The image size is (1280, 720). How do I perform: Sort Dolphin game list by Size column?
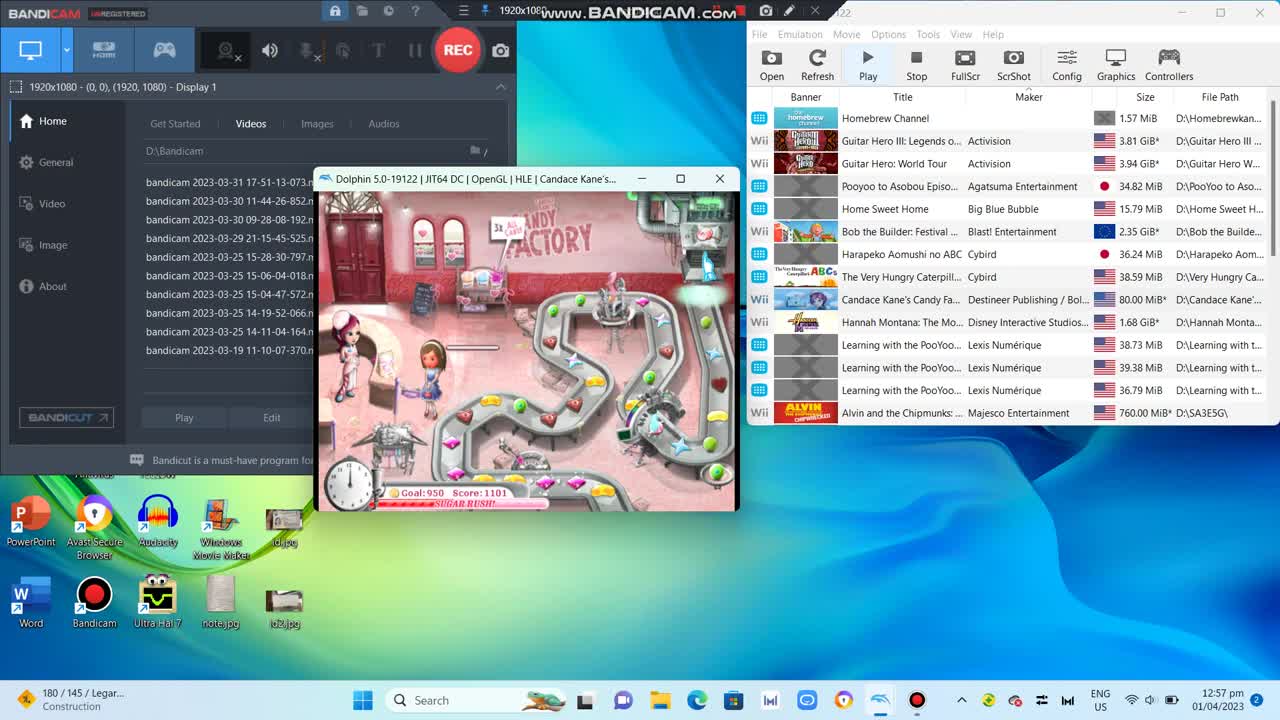(1145, 97)
